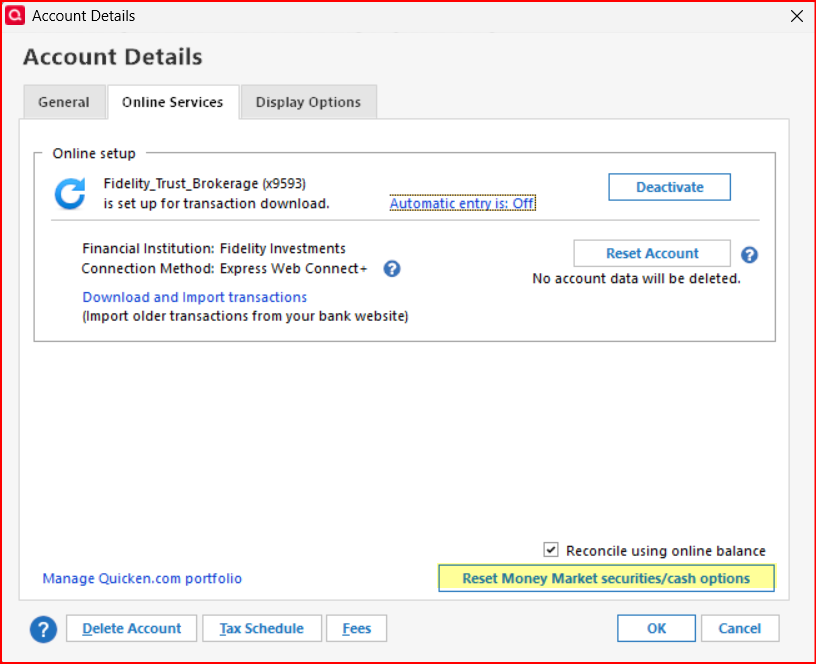
Task: Click the 'is set up for transaction download.' text
Action: (x=216, y=203)
